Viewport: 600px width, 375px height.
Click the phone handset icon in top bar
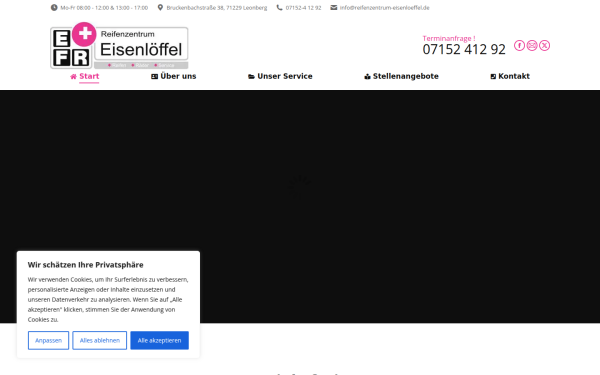(x=279, y=8)
